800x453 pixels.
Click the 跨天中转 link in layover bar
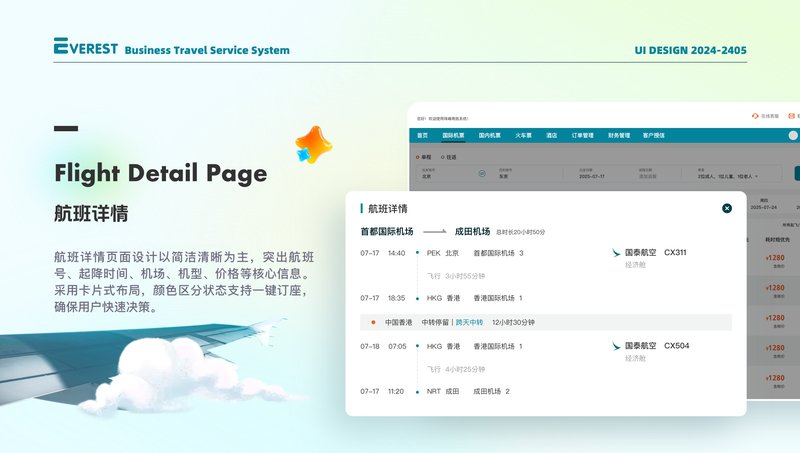469,322
